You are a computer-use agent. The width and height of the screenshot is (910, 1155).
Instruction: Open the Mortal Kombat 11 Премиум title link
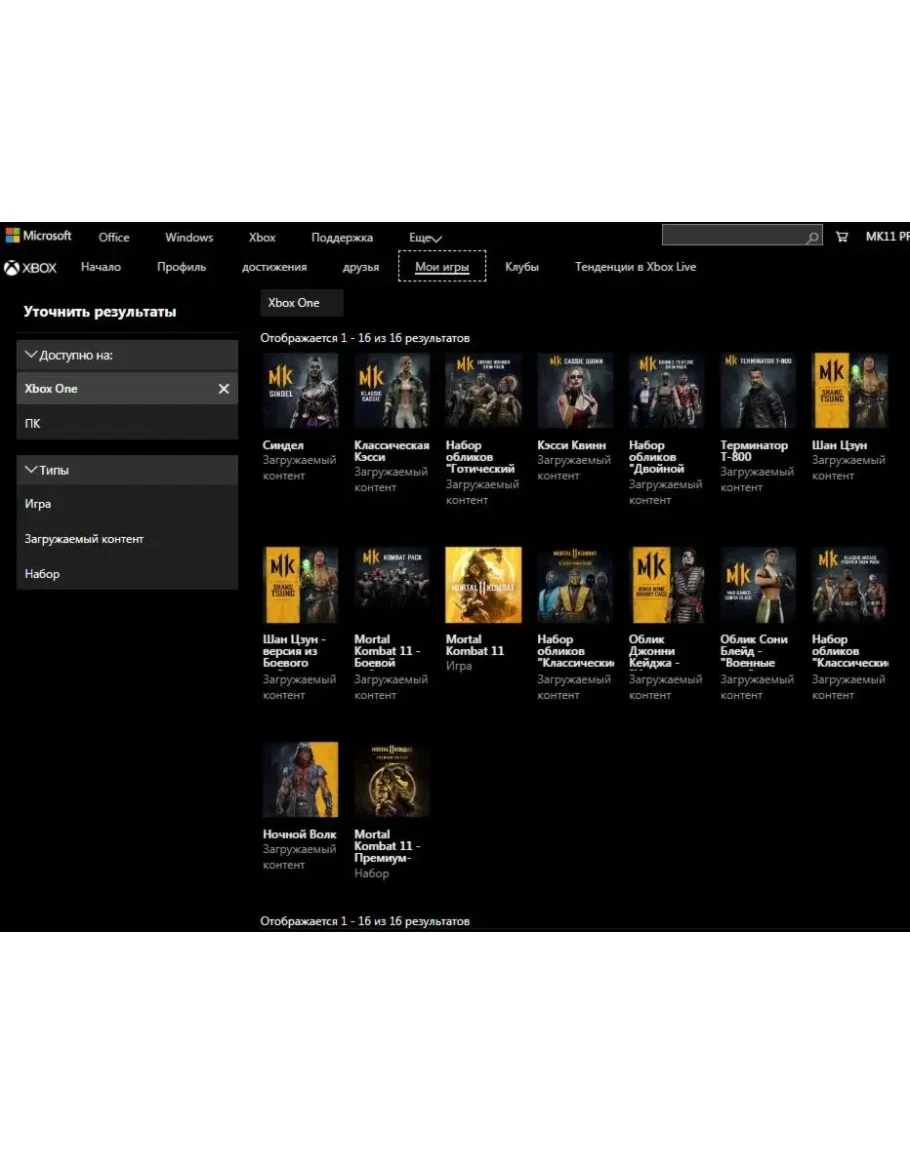click(386, 845)
